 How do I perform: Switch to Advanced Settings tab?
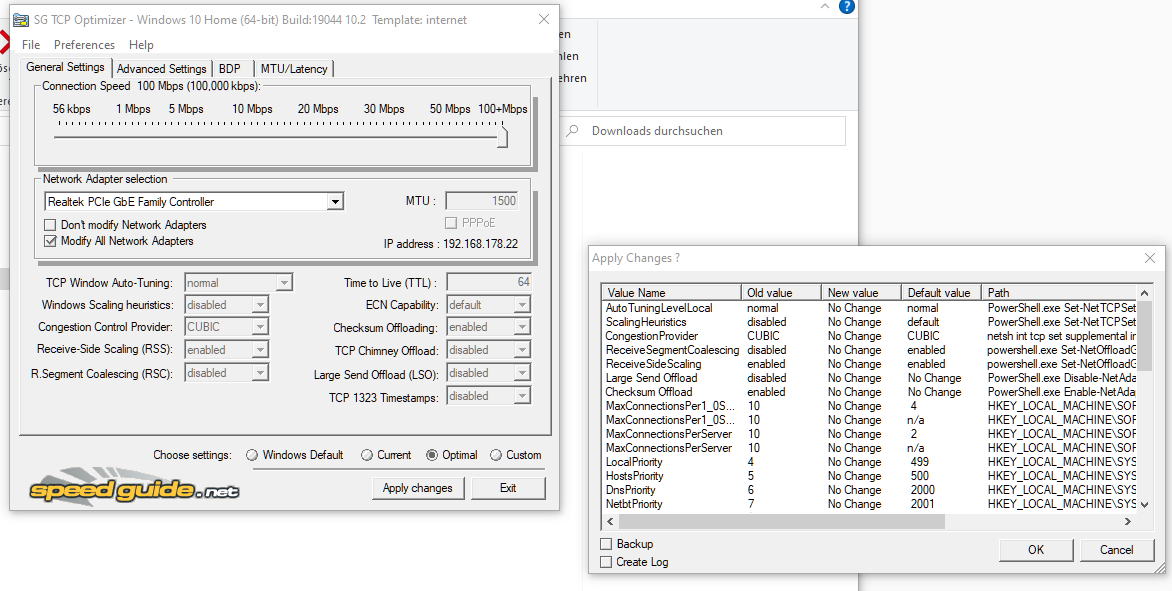[x=161, y=69]
